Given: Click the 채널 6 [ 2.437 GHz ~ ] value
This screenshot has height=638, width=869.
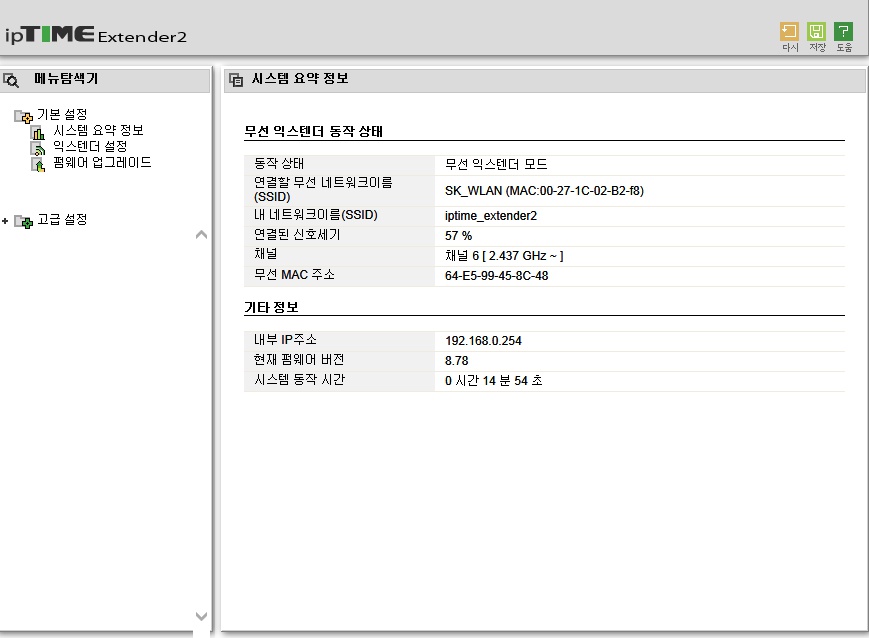Looking at the screenshot, I should click(504, 256).
